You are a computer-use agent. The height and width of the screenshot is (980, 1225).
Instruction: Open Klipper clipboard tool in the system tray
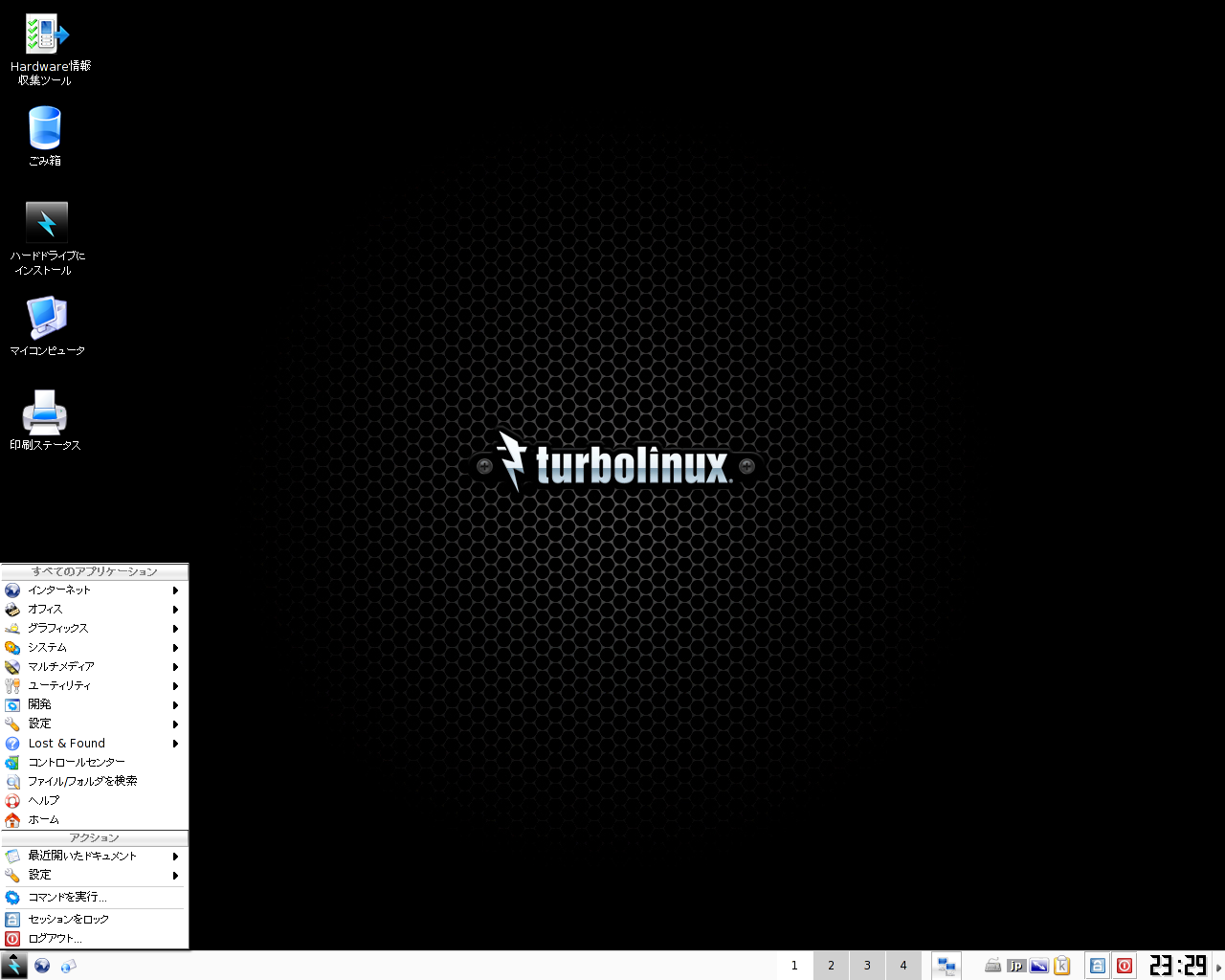click(1062, 966)
